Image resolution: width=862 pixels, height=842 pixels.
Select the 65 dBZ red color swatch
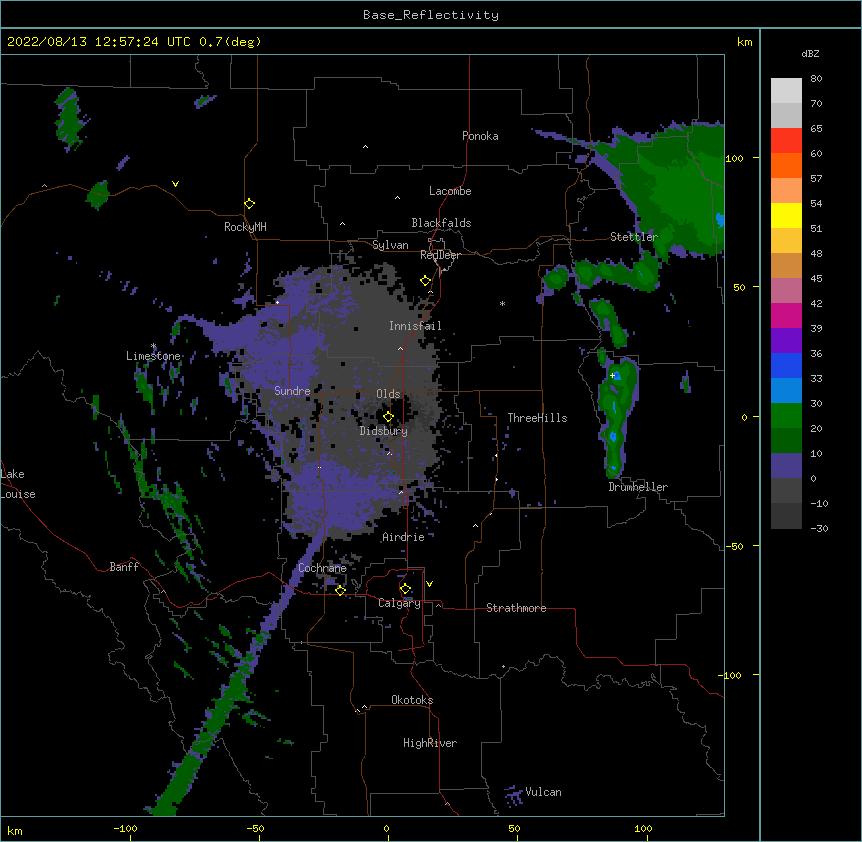click(786, 141)
